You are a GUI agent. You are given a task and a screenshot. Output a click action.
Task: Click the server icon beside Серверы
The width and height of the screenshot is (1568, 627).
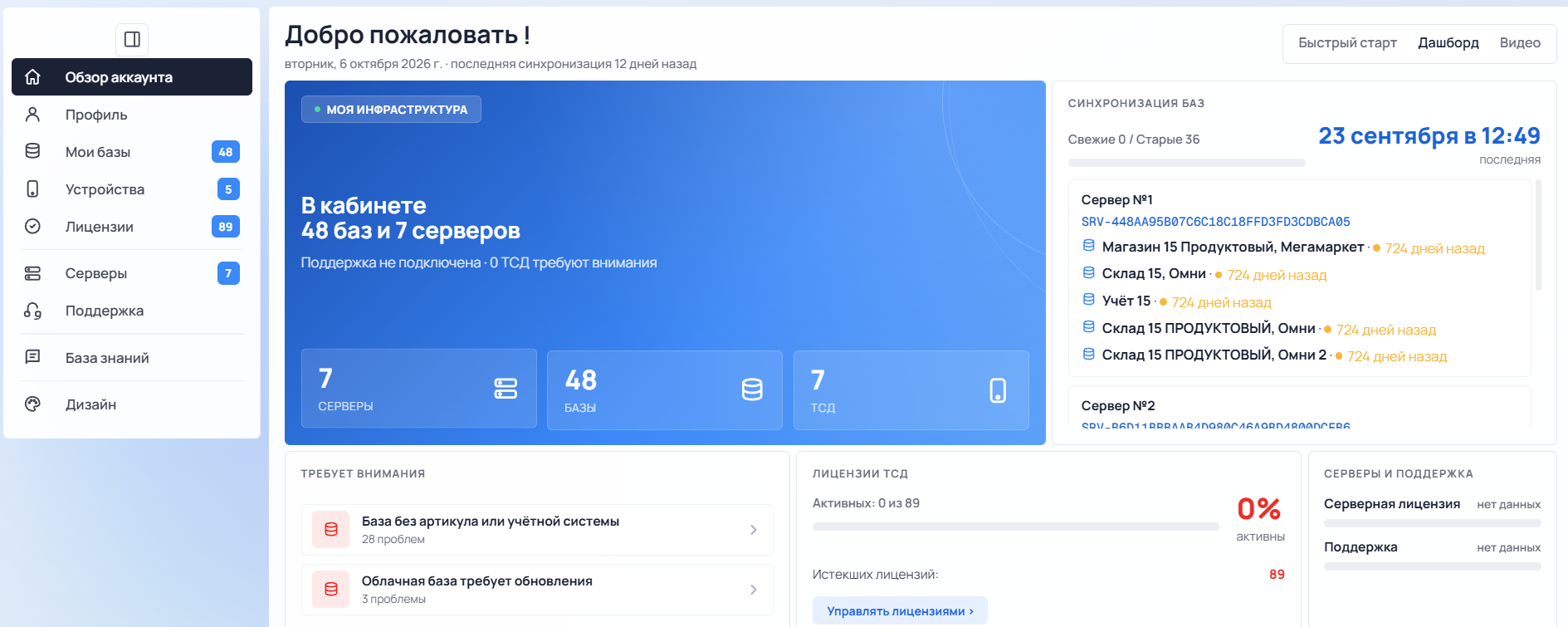32,273
